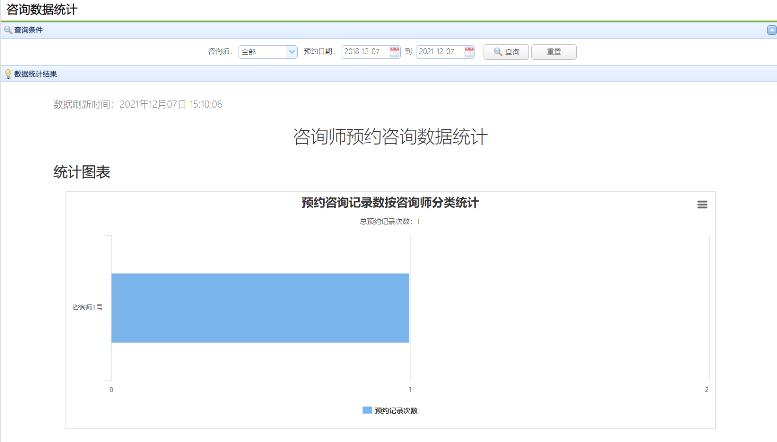Open the chart hamburger context menu

pyautogui.click(x=702, y=205)
